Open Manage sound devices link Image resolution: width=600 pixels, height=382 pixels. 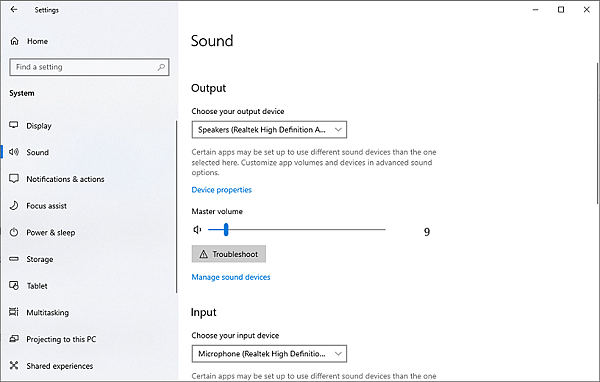[231, 277]
